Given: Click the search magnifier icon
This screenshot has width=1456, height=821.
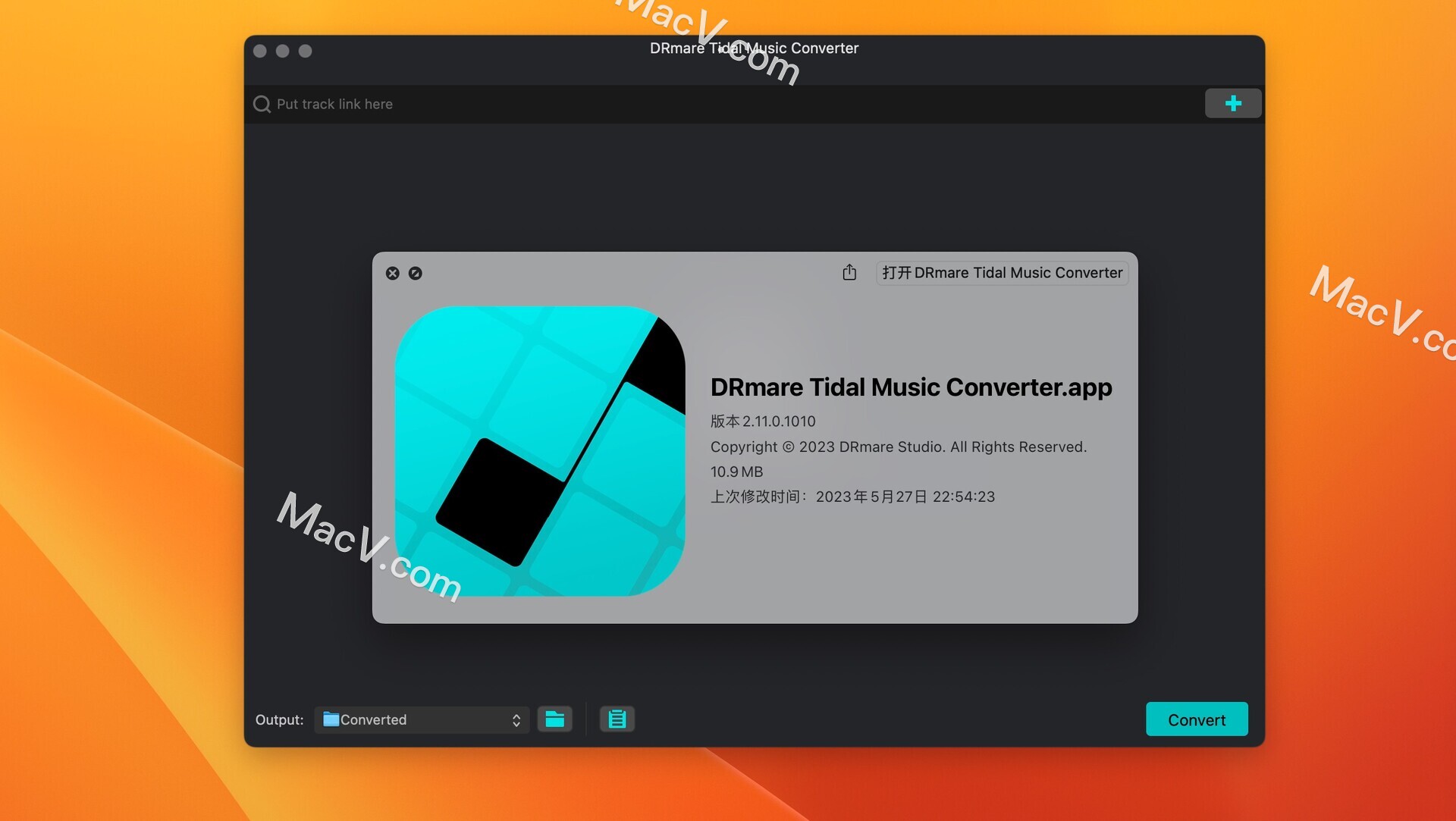Looking at the screenshot, I should click(x=262, y=104).
